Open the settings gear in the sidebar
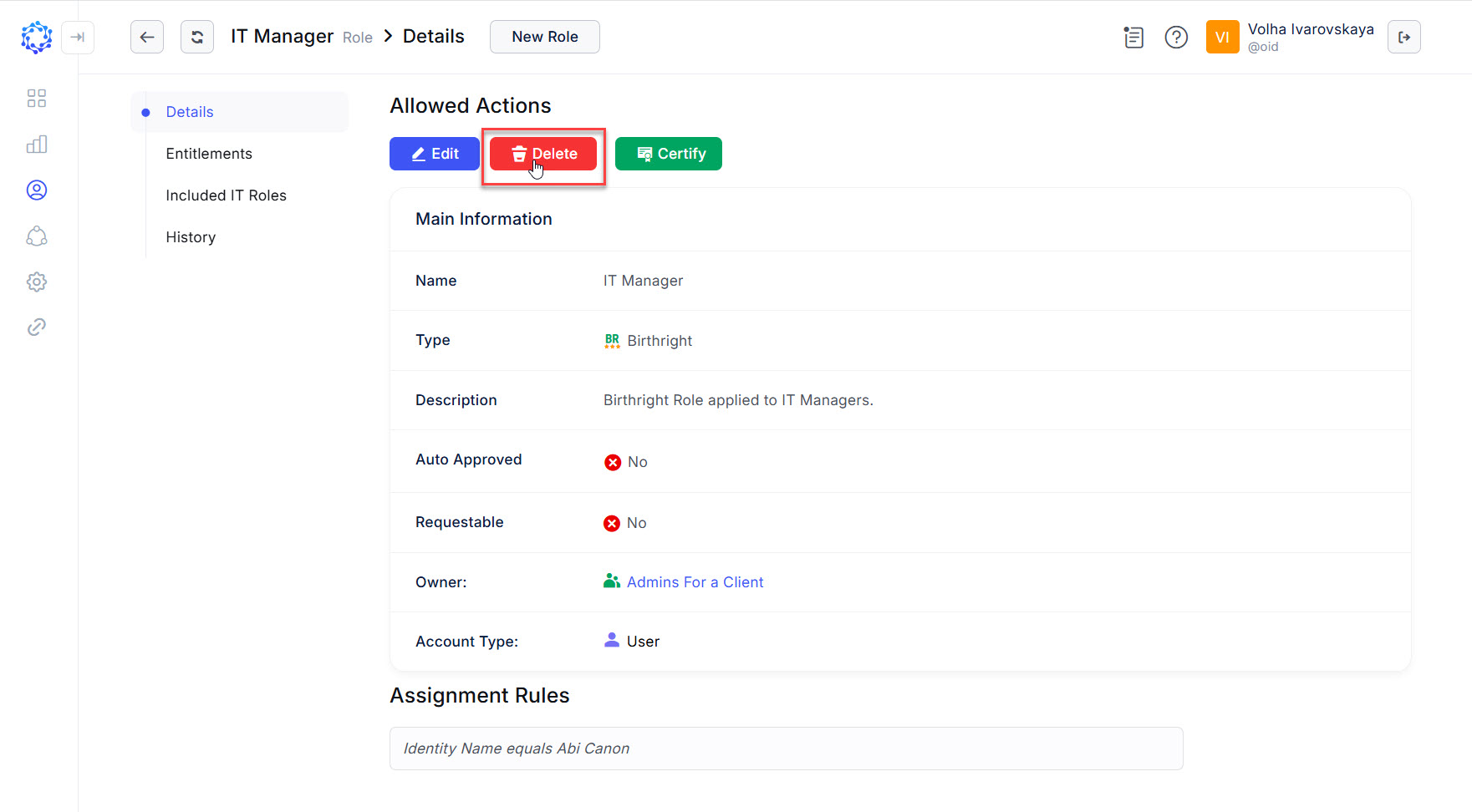This screenshot has height=812, width=1472. pos(37,282)
